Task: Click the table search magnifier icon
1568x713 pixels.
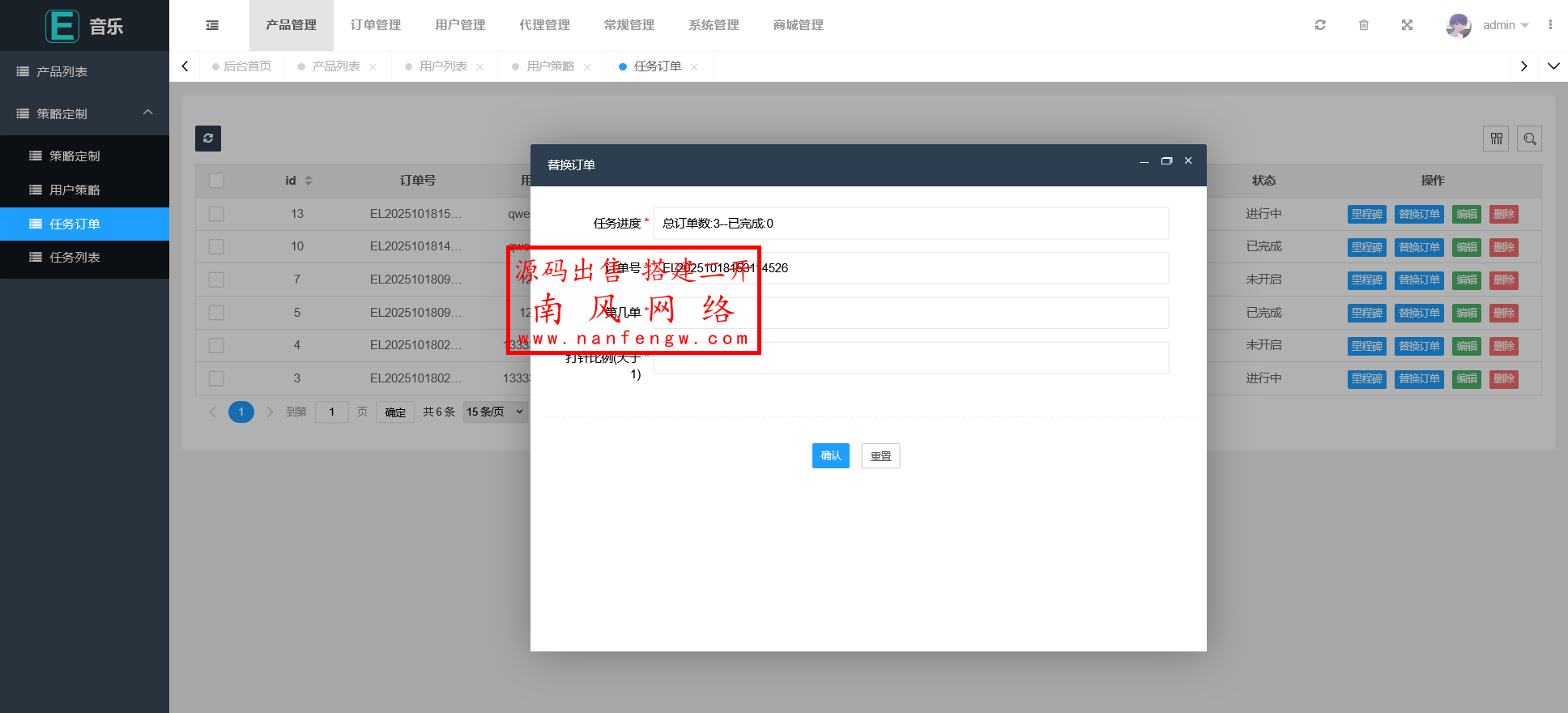Action: tap(1530, 139)
